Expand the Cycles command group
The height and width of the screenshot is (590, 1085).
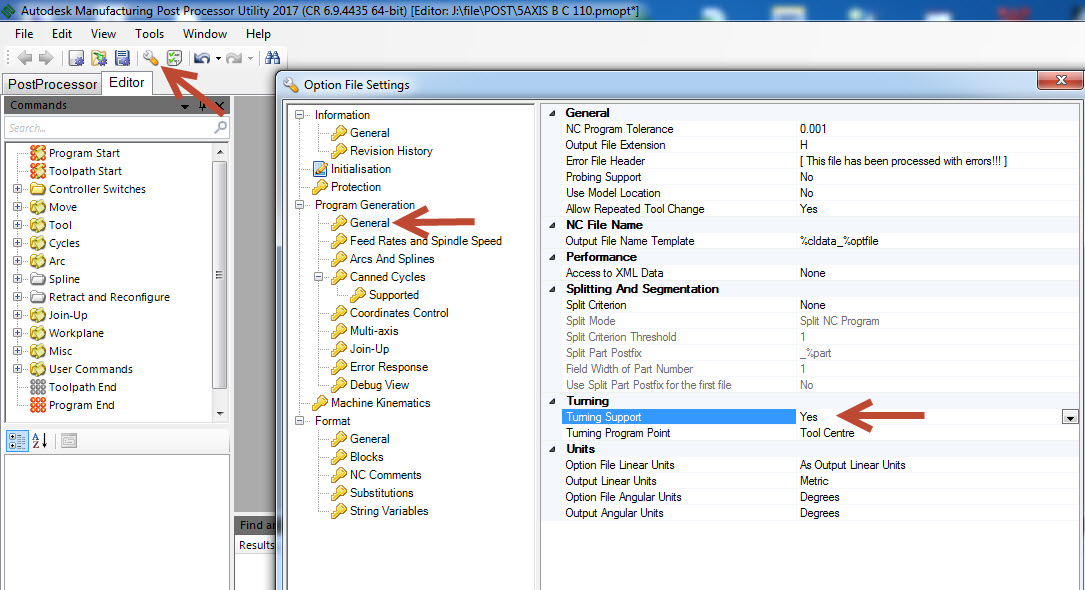[x=17, y=242]
